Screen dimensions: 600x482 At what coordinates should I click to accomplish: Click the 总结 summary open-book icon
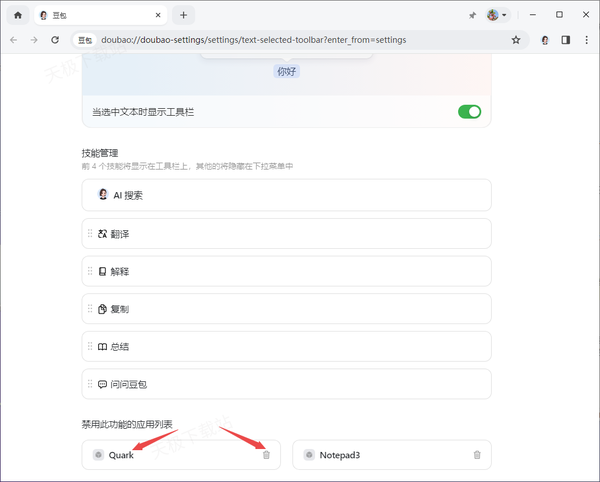click(102, 346)
